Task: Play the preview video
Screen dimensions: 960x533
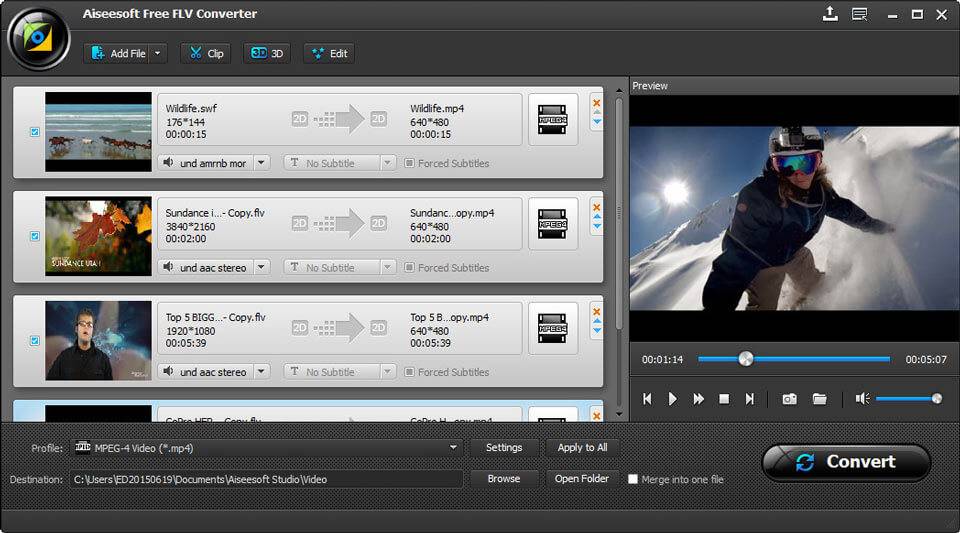Action: click(x=672, y=399)
